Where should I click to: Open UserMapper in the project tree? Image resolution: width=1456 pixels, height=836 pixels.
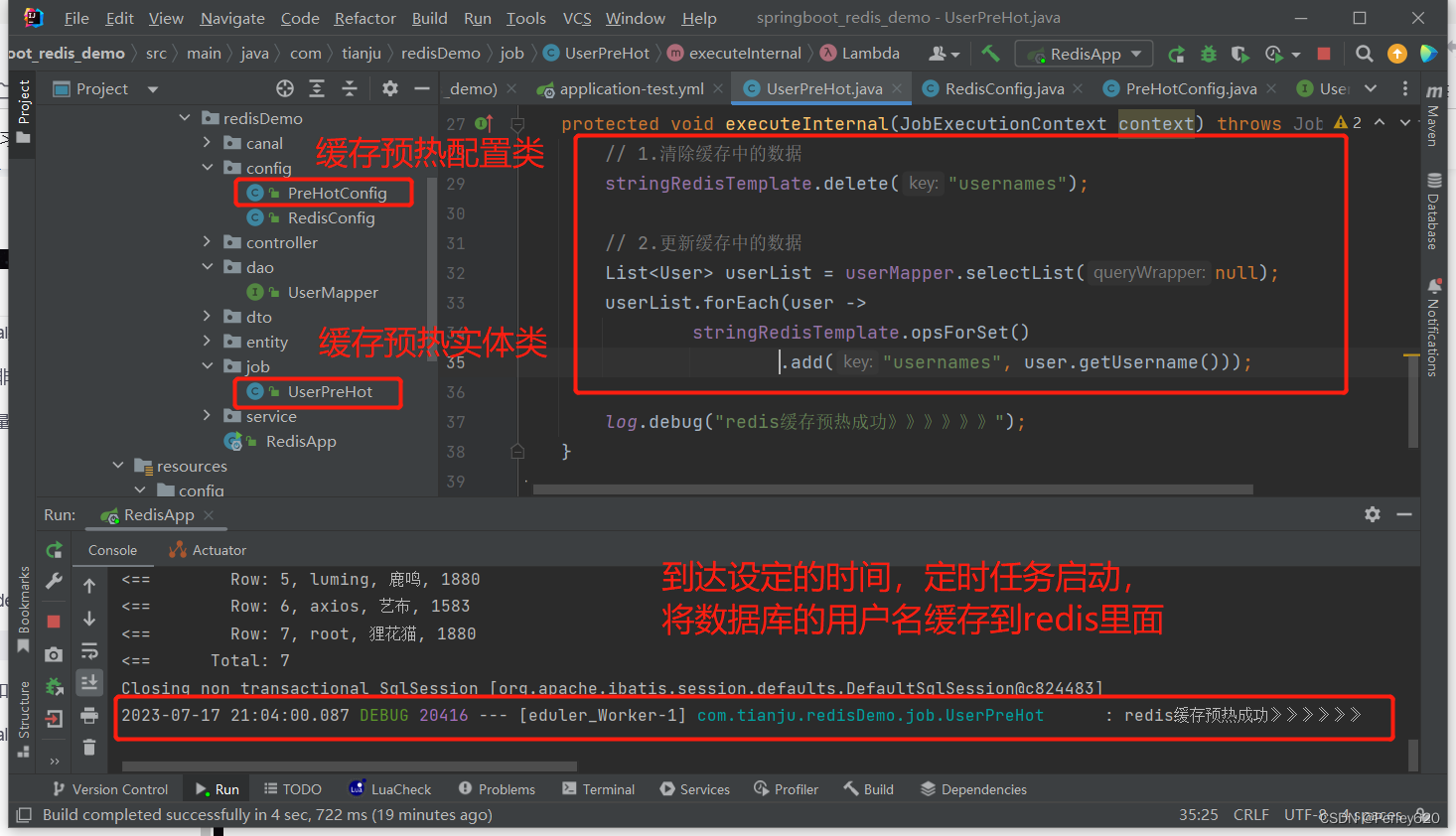pos(332,292)
